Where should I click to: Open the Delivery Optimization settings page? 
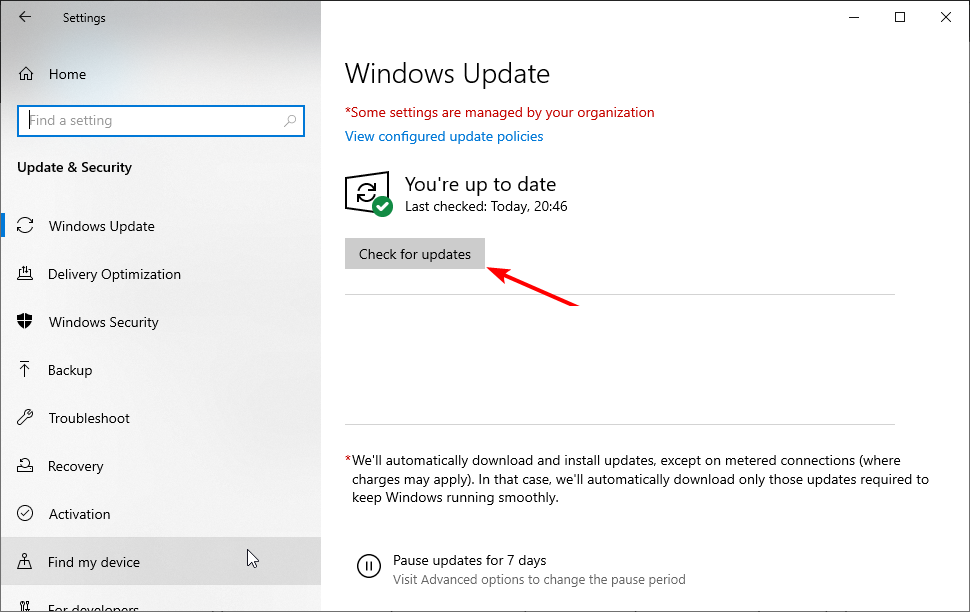tap(114, 274)
